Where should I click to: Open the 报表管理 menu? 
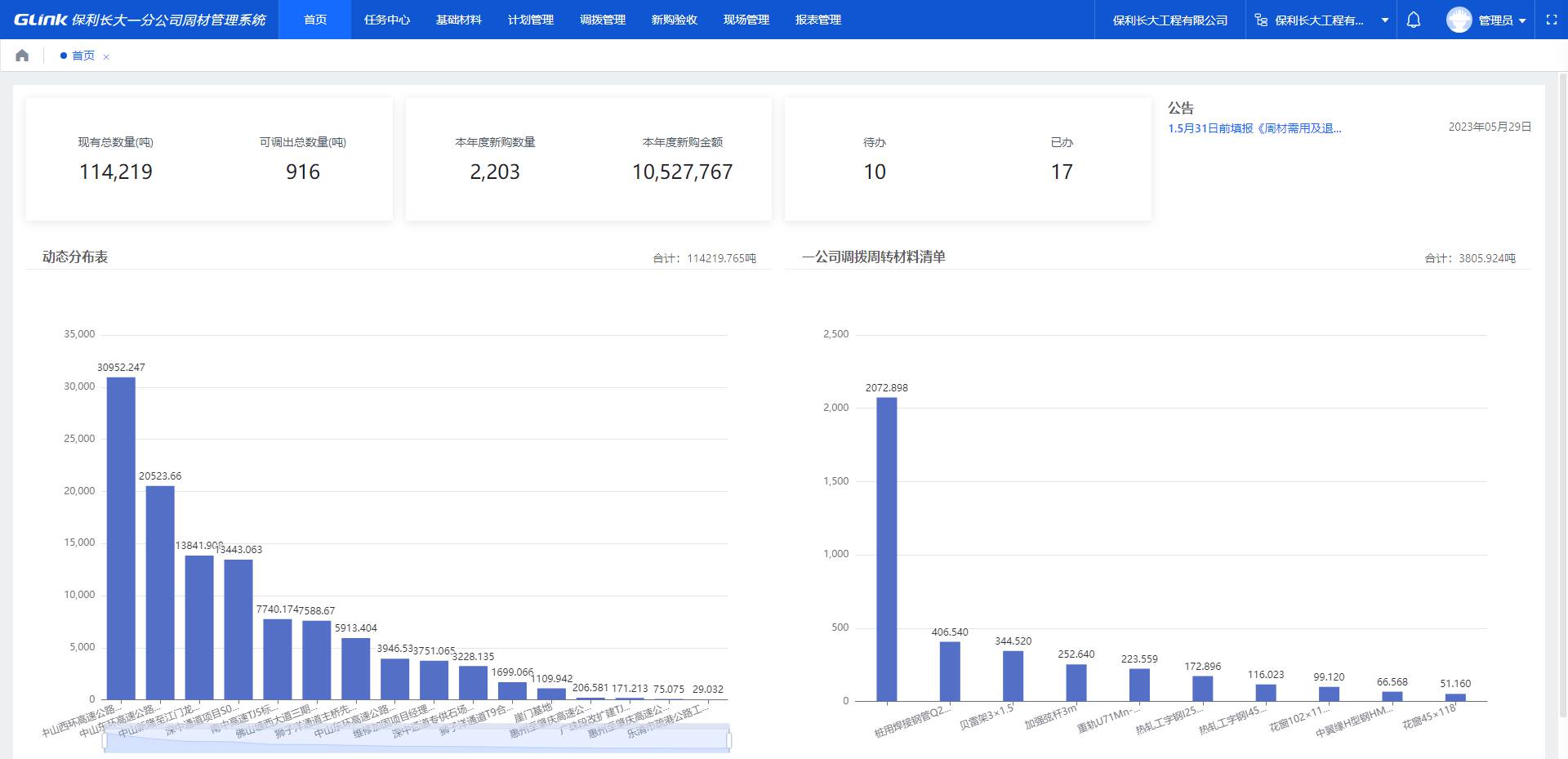pyautogui.click(x=818, y=20)
